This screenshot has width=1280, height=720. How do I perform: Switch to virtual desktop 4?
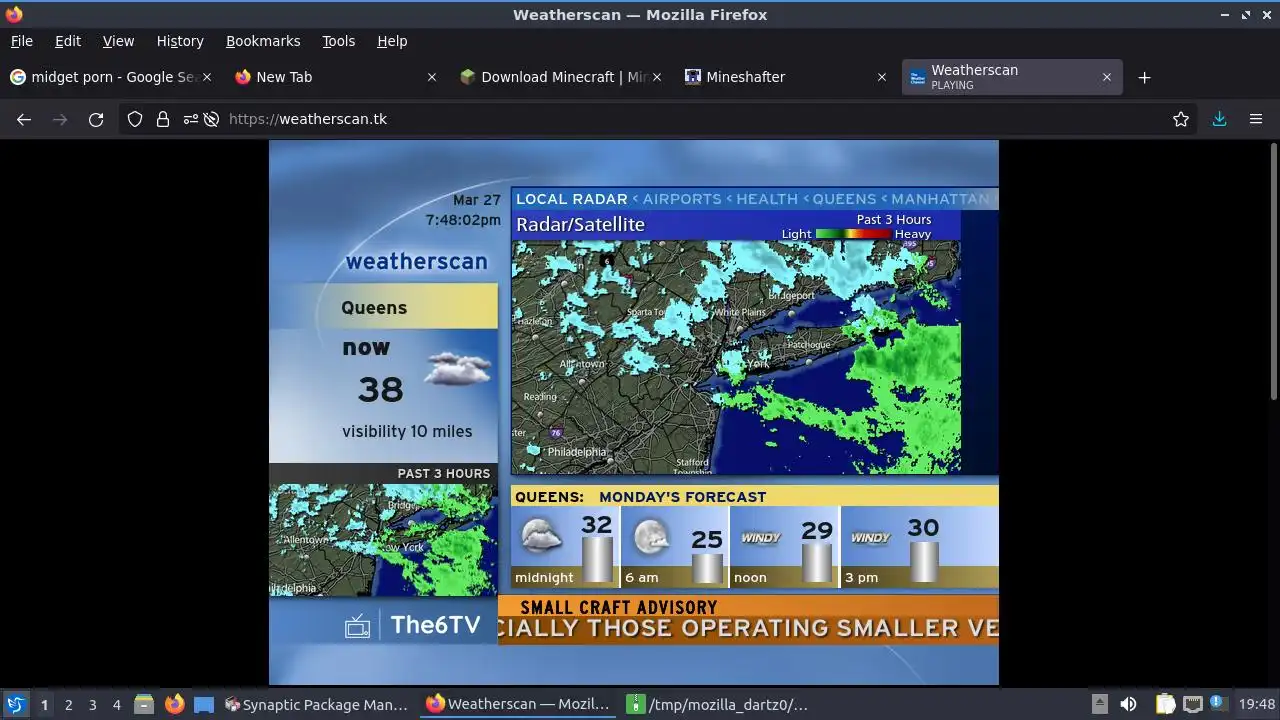(x=116, y=704)
